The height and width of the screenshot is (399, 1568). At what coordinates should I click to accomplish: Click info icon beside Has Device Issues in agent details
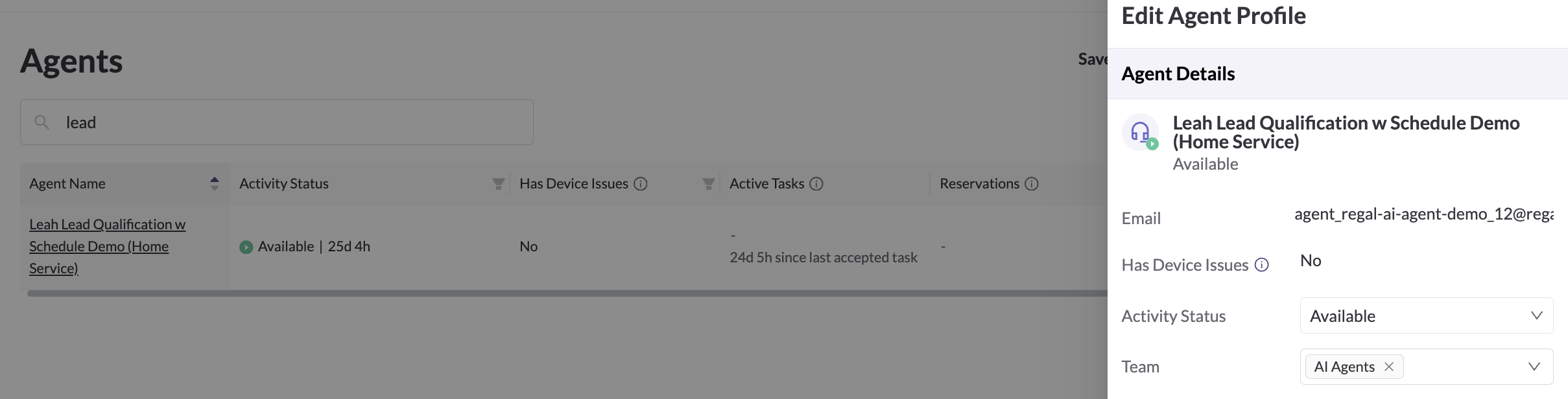(1261, 265)
